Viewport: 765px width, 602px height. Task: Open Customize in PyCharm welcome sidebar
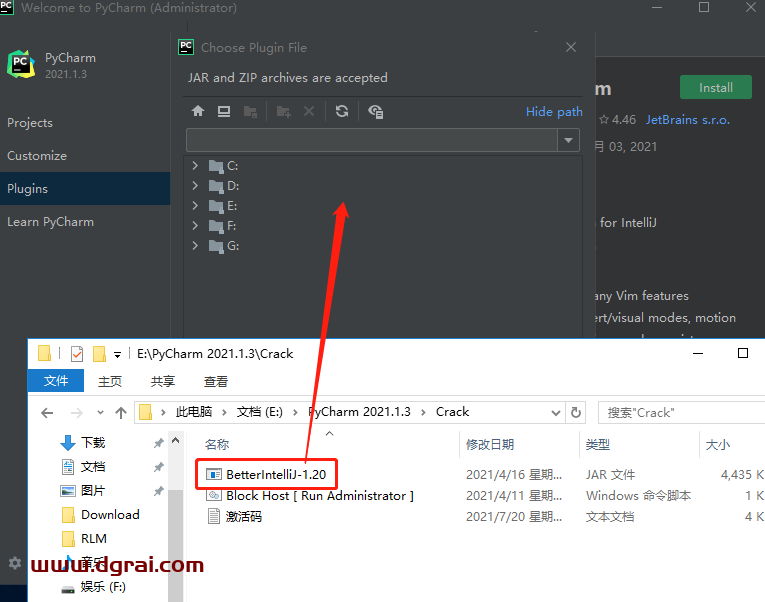(x=37, y=156)
